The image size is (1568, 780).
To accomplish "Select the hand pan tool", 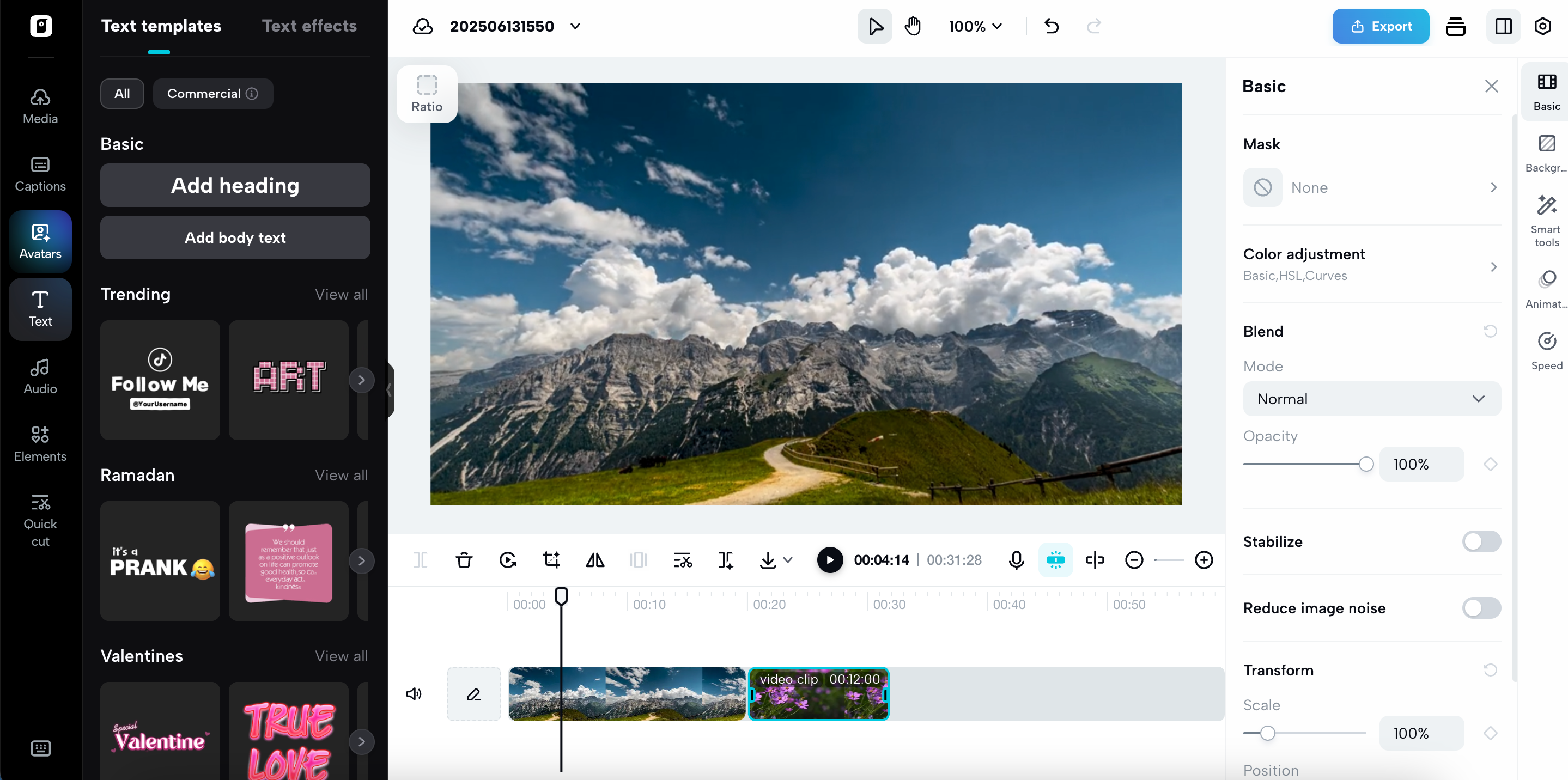I will 913,26.
